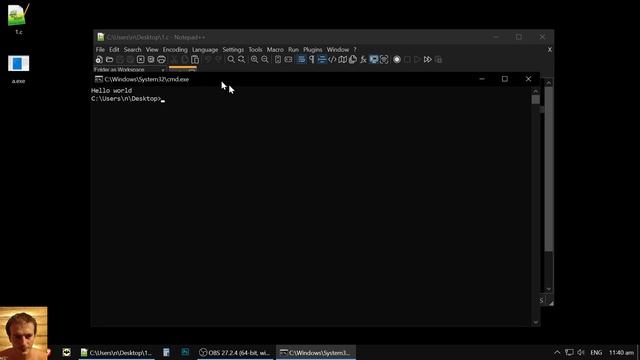Open the Document List icon
Screen dimensions: 640x360
tap(353, 60)
